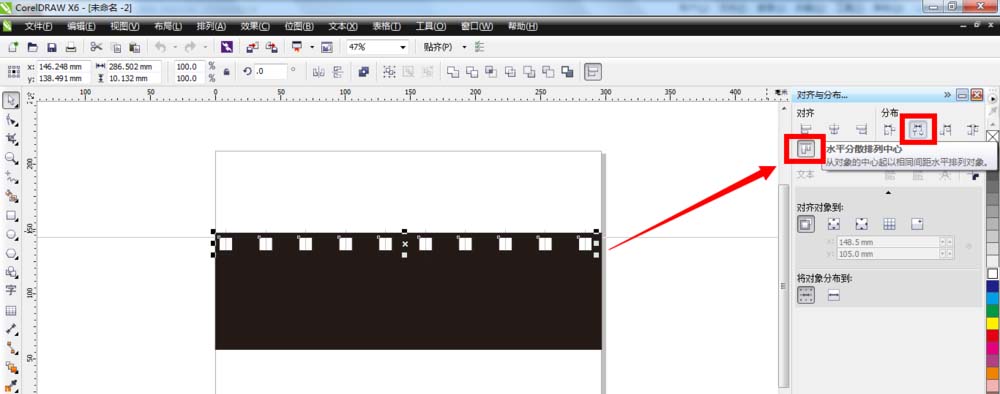Viewport: 1000px width, 394px height.
Task: Click the Trim shapes icon
Action: (x=472, y=72)
